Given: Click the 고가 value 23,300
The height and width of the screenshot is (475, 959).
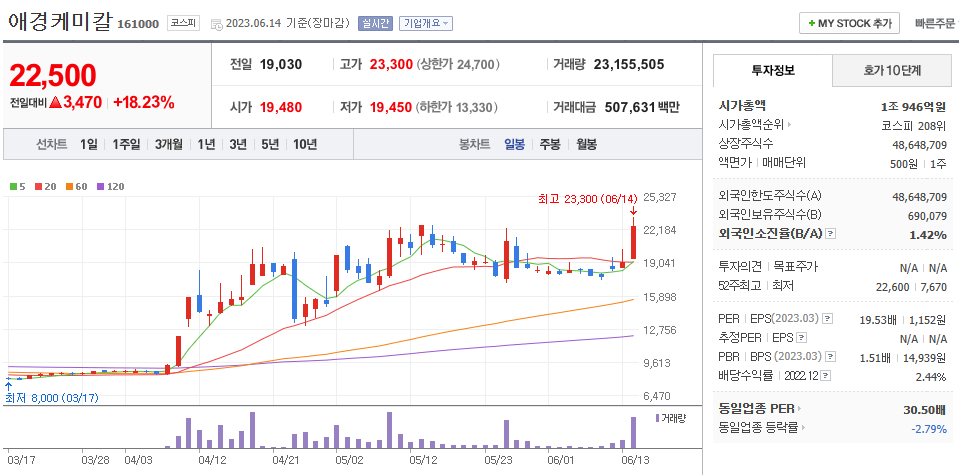Looking at the screenshot, I should tap(391, 64).
